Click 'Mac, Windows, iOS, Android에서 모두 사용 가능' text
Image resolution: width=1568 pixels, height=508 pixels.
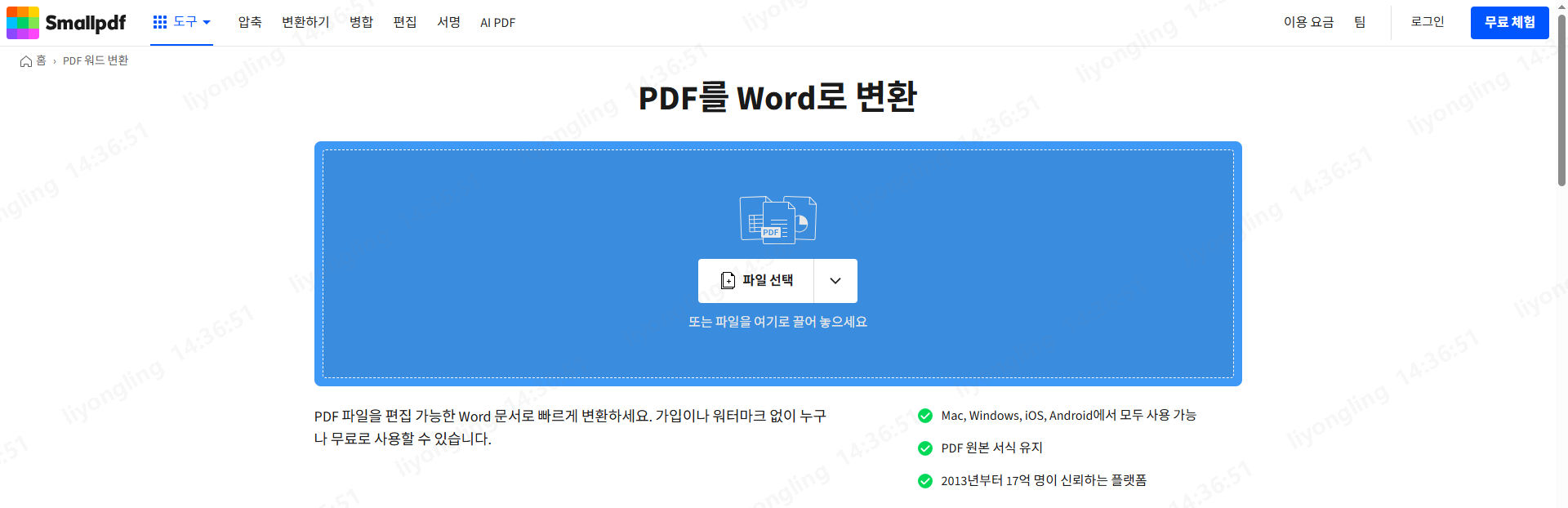pos(1068,415)
